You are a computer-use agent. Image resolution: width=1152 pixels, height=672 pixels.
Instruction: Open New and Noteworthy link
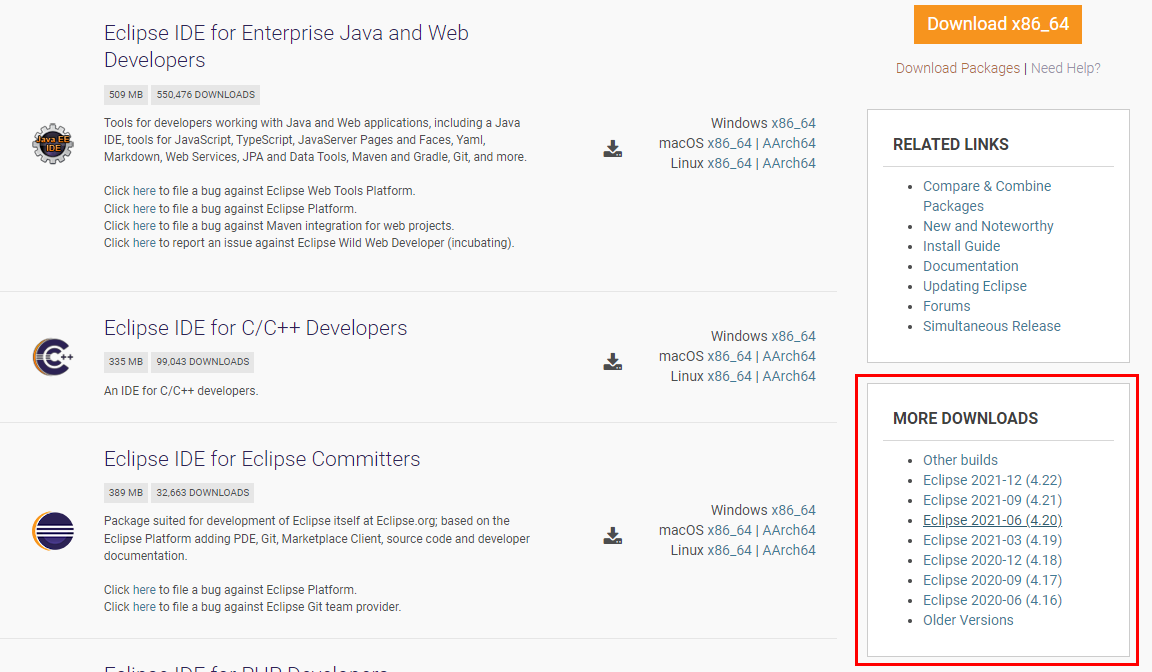988,226
